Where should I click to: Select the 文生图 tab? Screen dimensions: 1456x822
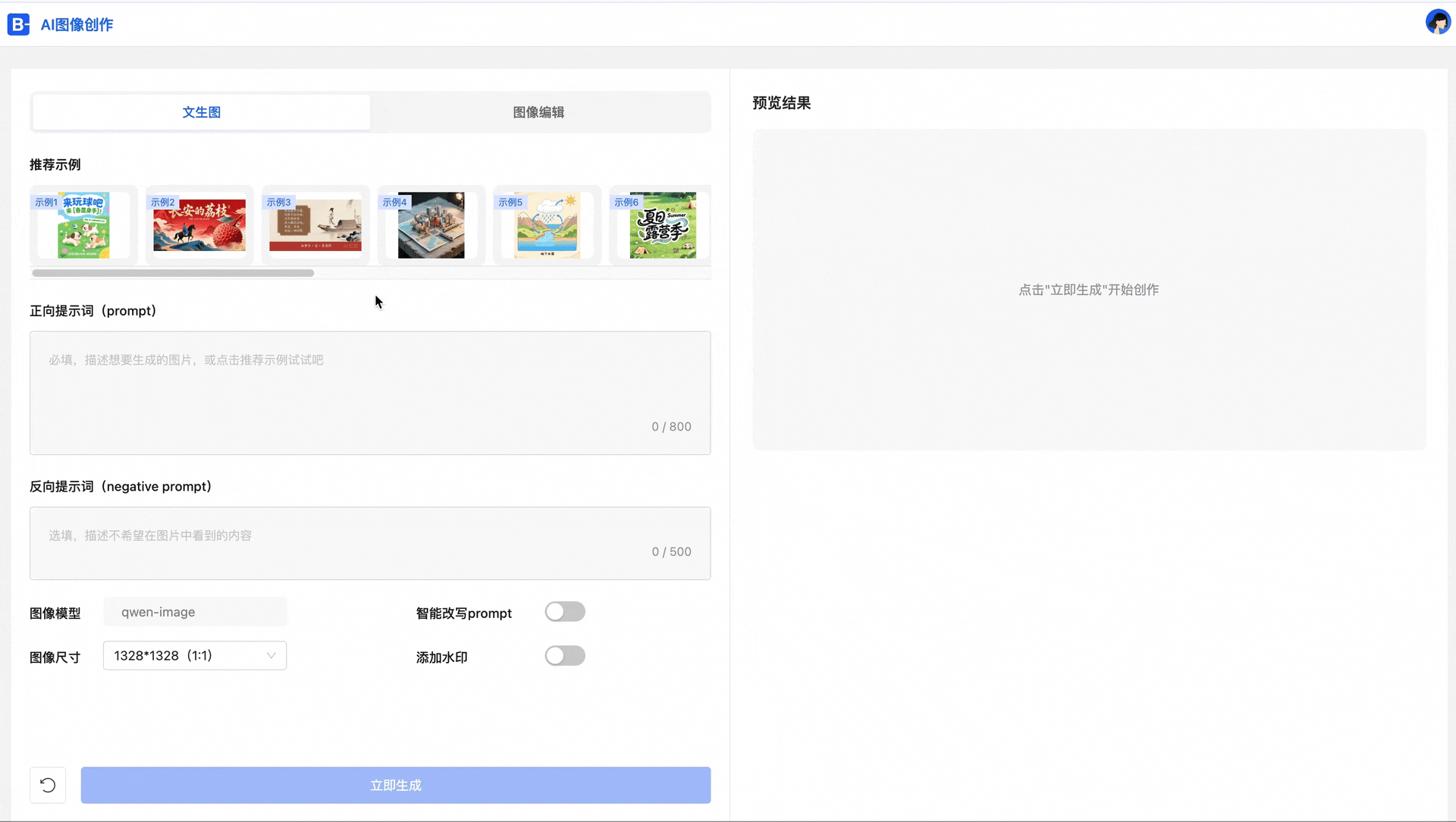pos(201,112)
